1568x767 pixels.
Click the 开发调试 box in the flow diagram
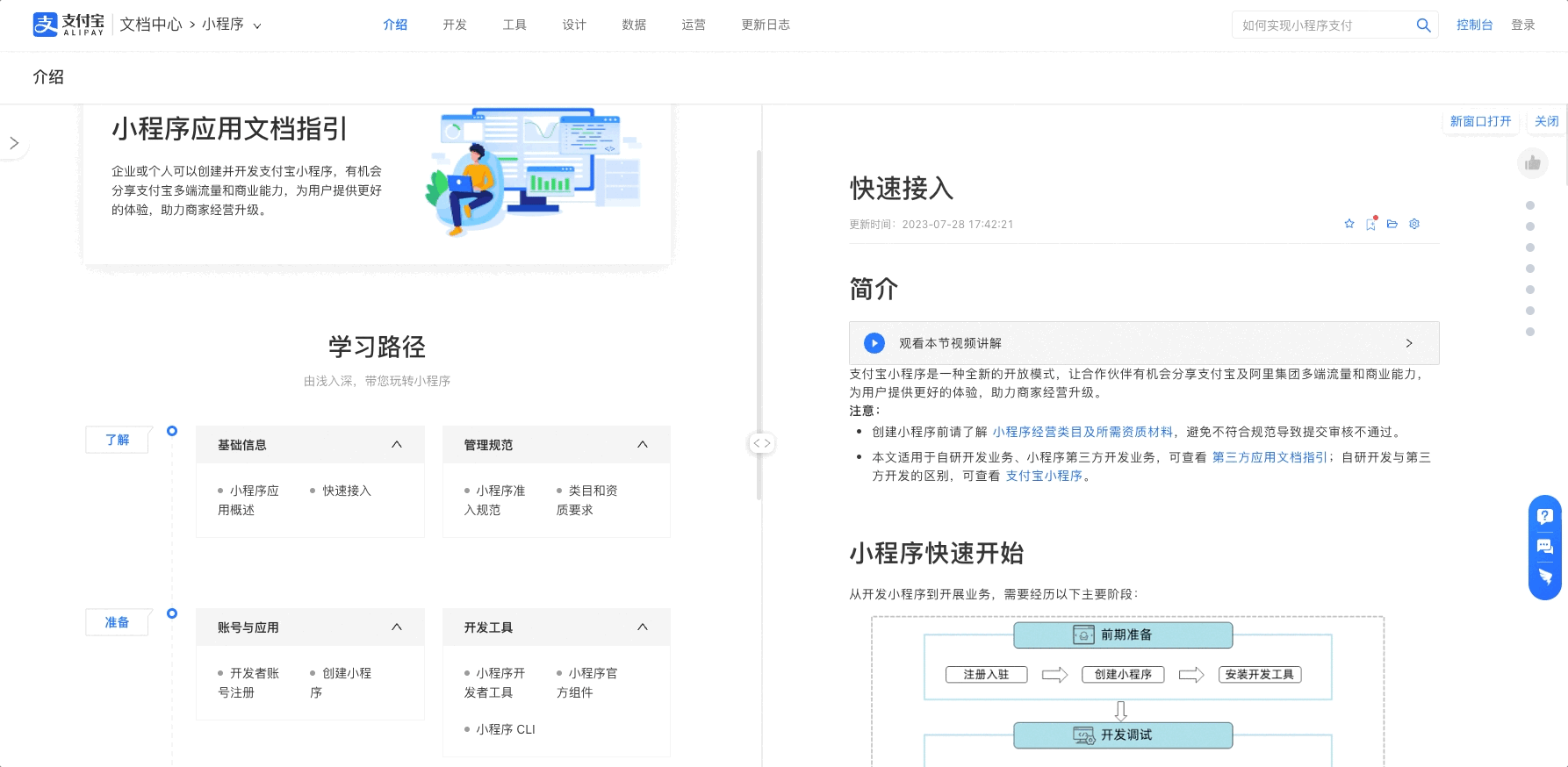(1123, 735)
